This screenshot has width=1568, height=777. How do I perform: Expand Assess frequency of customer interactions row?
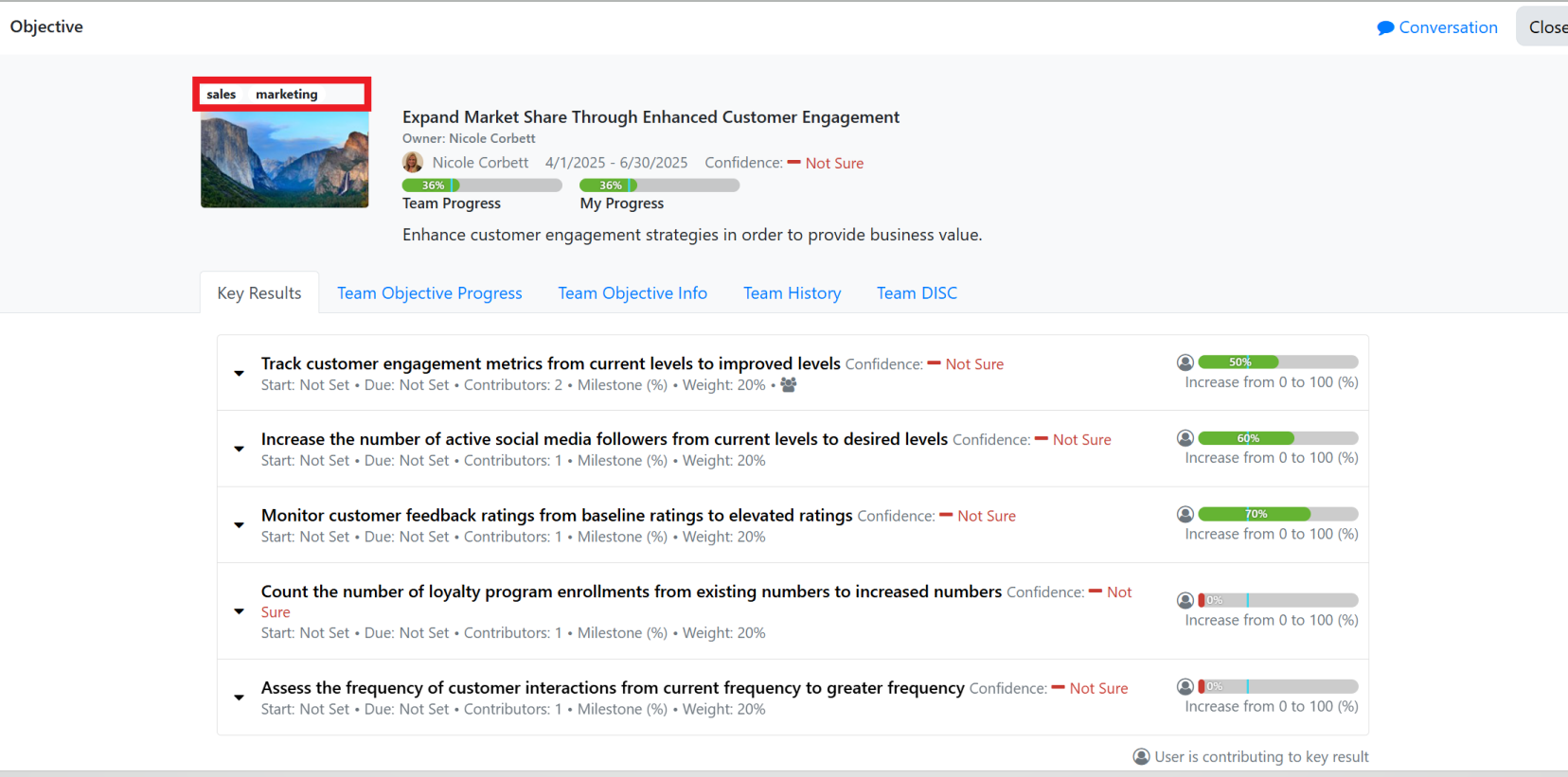[240, 698]
